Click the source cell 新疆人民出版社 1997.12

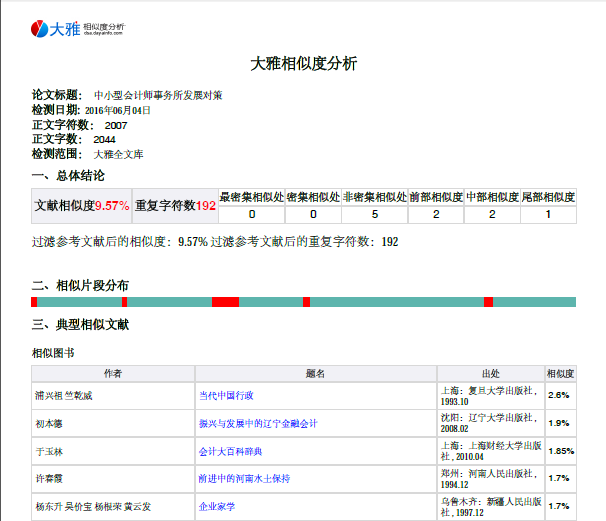(x=491, y=507)
